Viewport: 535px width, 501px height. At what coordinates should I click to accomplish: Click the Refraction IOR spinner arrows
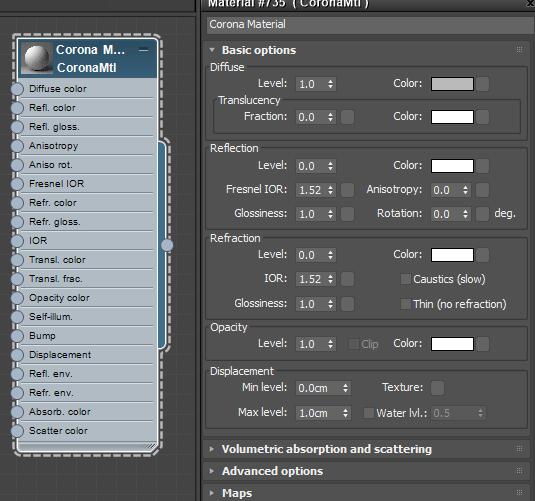(330, 279)
